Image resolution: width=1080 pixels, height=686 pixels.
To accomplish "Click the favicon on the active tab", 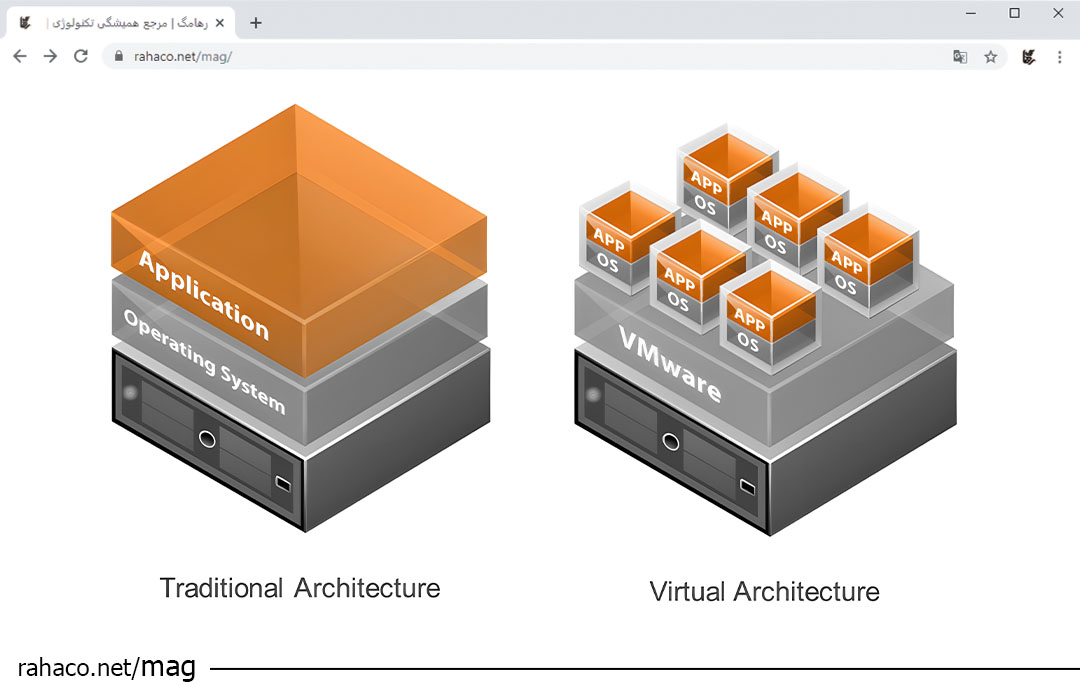I will pos(24,21).
